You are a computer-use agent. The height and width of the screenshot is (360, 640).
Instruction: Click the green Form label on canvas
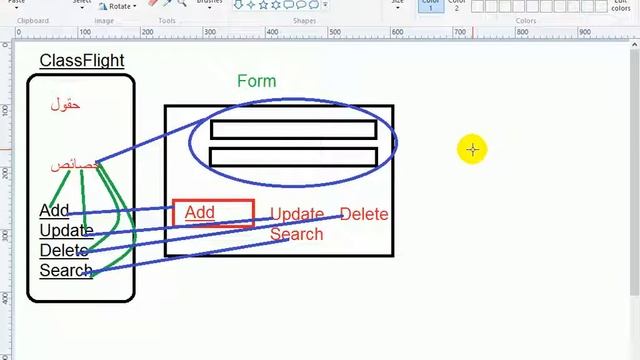(257, 81)
